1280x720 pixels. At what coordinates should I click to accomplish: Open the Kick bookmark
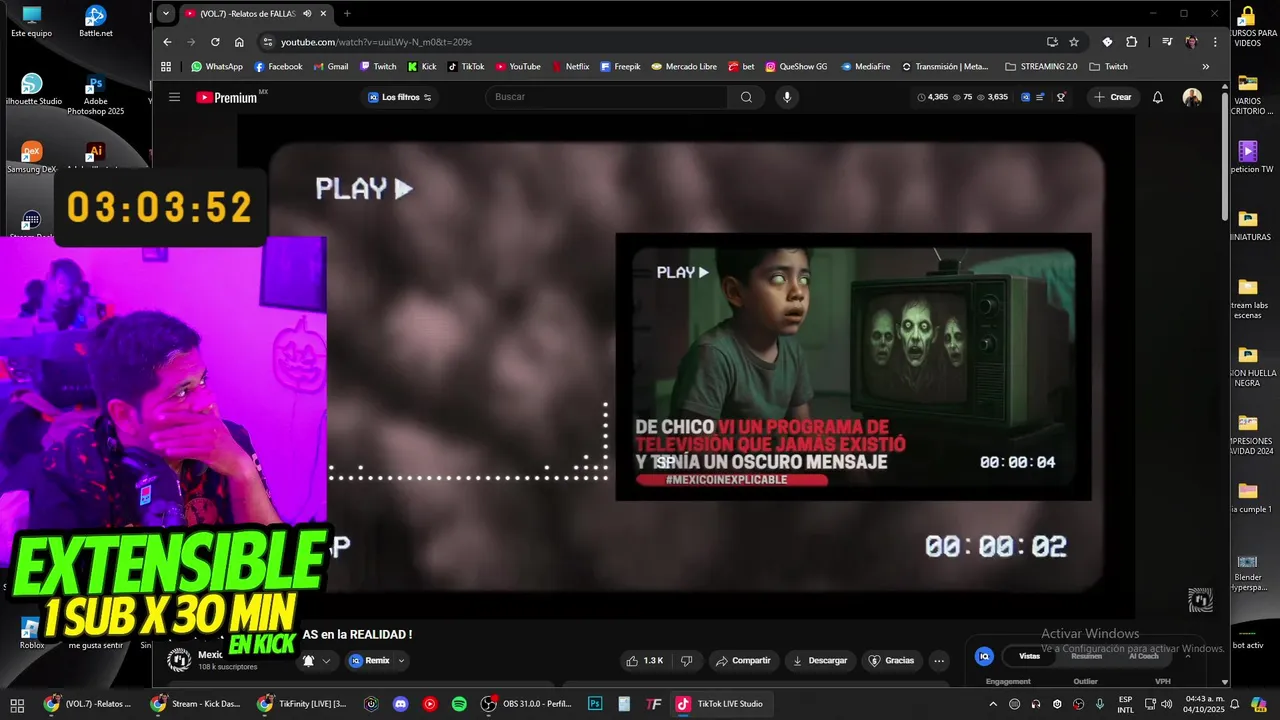pos(421,67)
